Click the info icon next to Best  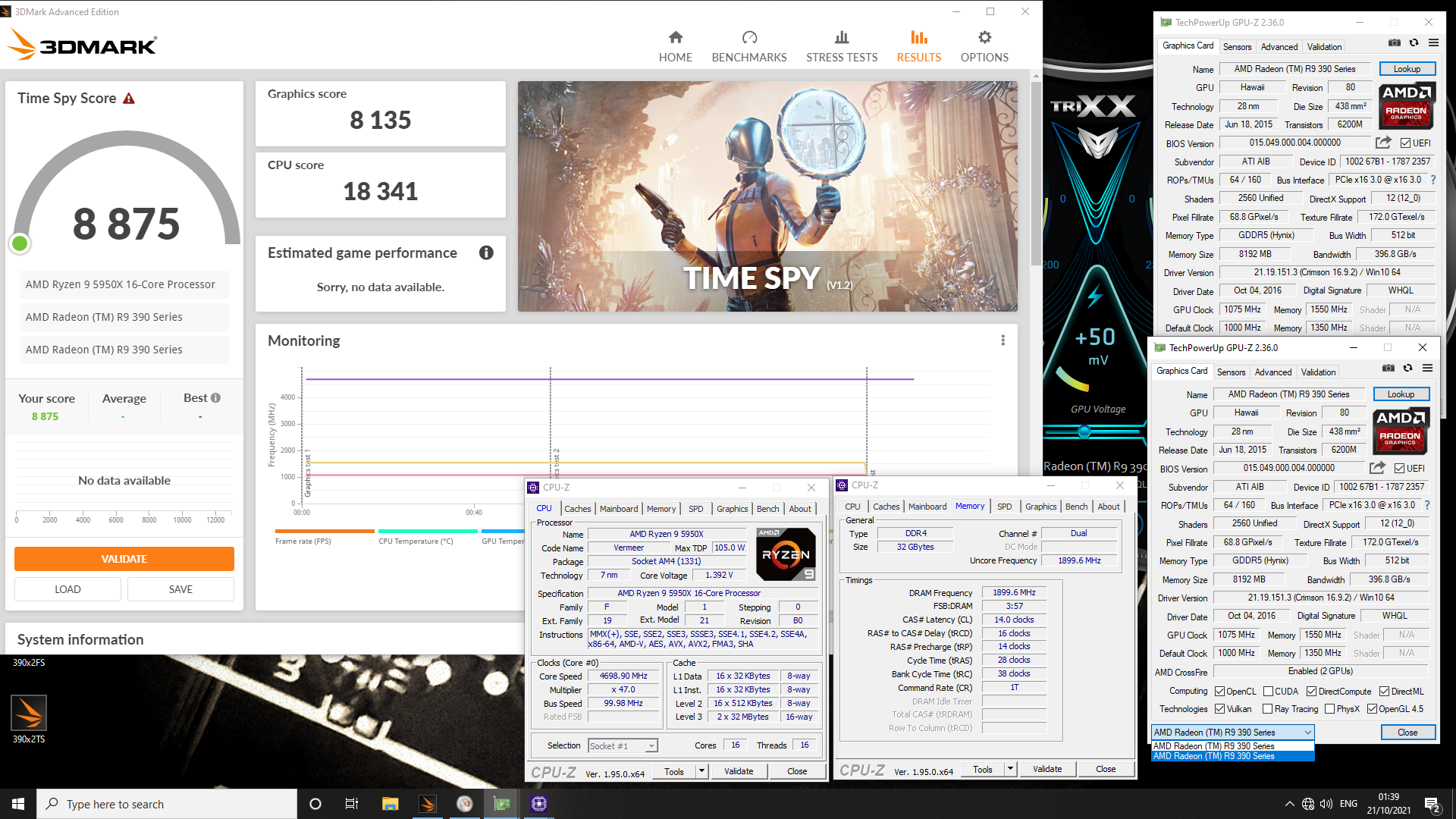pos(216,398)
